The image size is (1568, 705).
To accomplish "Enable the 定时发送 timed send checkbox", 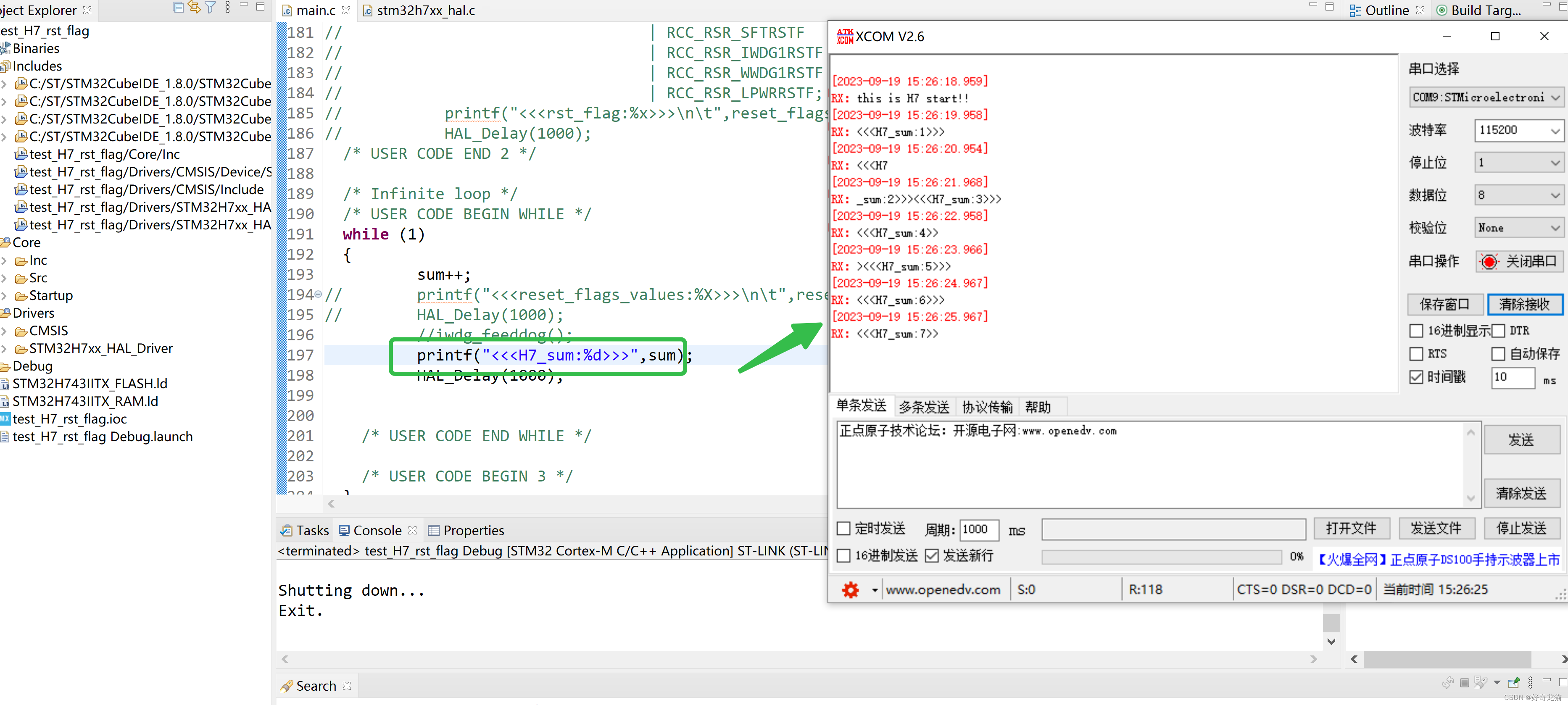I will (843, 529).
